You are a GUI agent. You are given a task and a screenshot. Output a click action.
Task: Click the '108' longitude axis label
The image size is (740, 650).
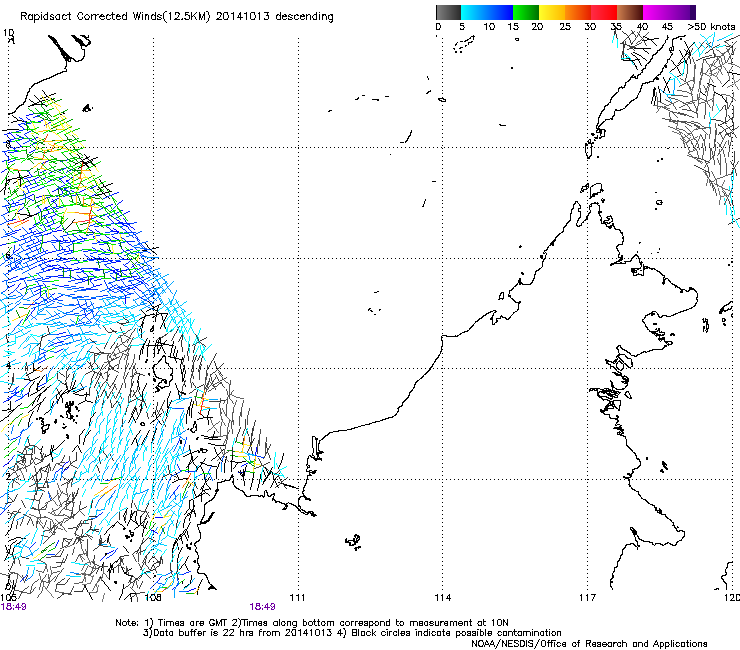tap(153, 598)
